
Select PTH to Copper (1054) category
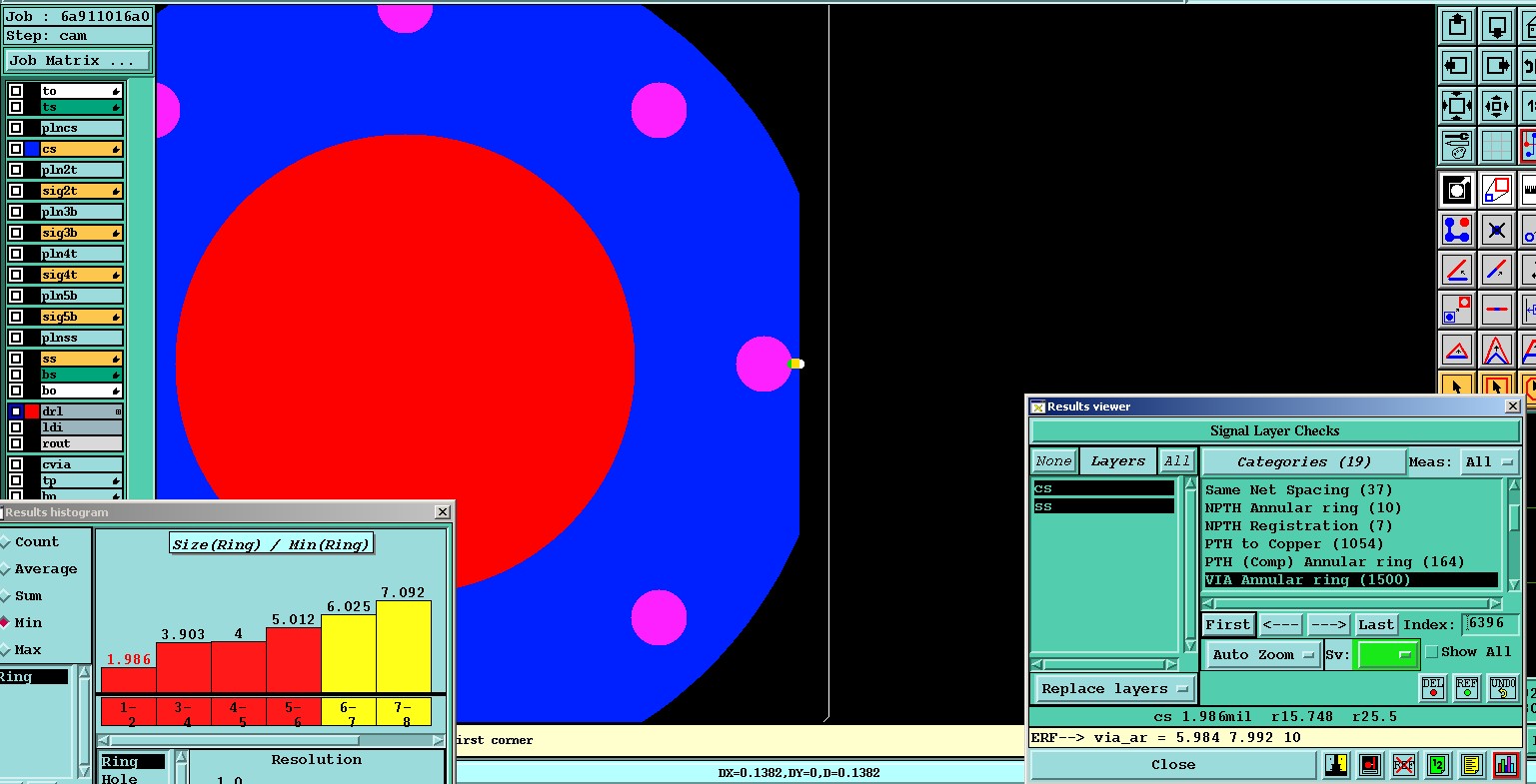[x=1350, y=544]
